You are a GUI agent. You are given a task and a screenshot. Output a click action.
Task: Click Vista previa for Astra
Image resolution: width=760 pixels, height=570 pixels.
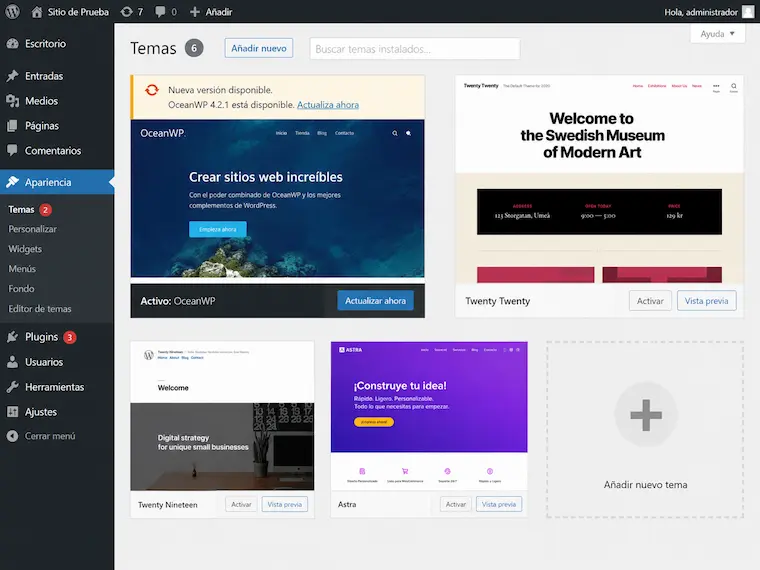(499, 505)
